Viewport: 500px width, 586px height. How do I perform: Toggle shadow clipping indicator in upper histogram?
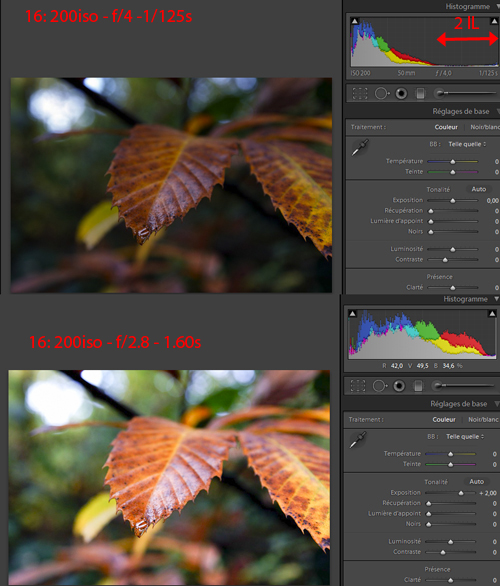pos(355,21)
